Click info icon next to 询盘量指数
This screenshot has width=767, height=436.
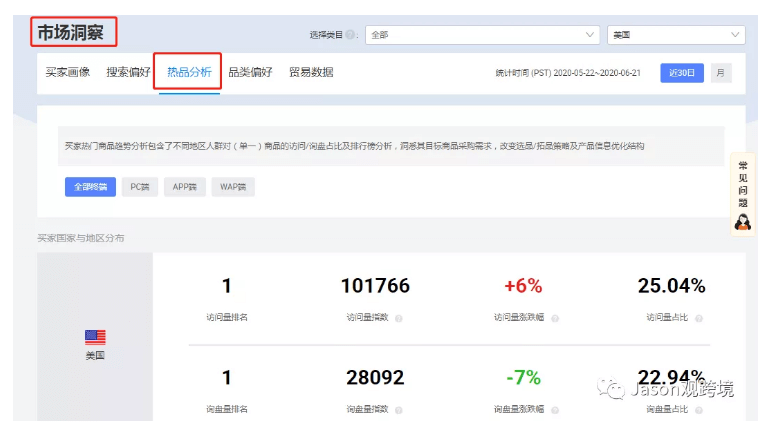(x=398, y=410)
